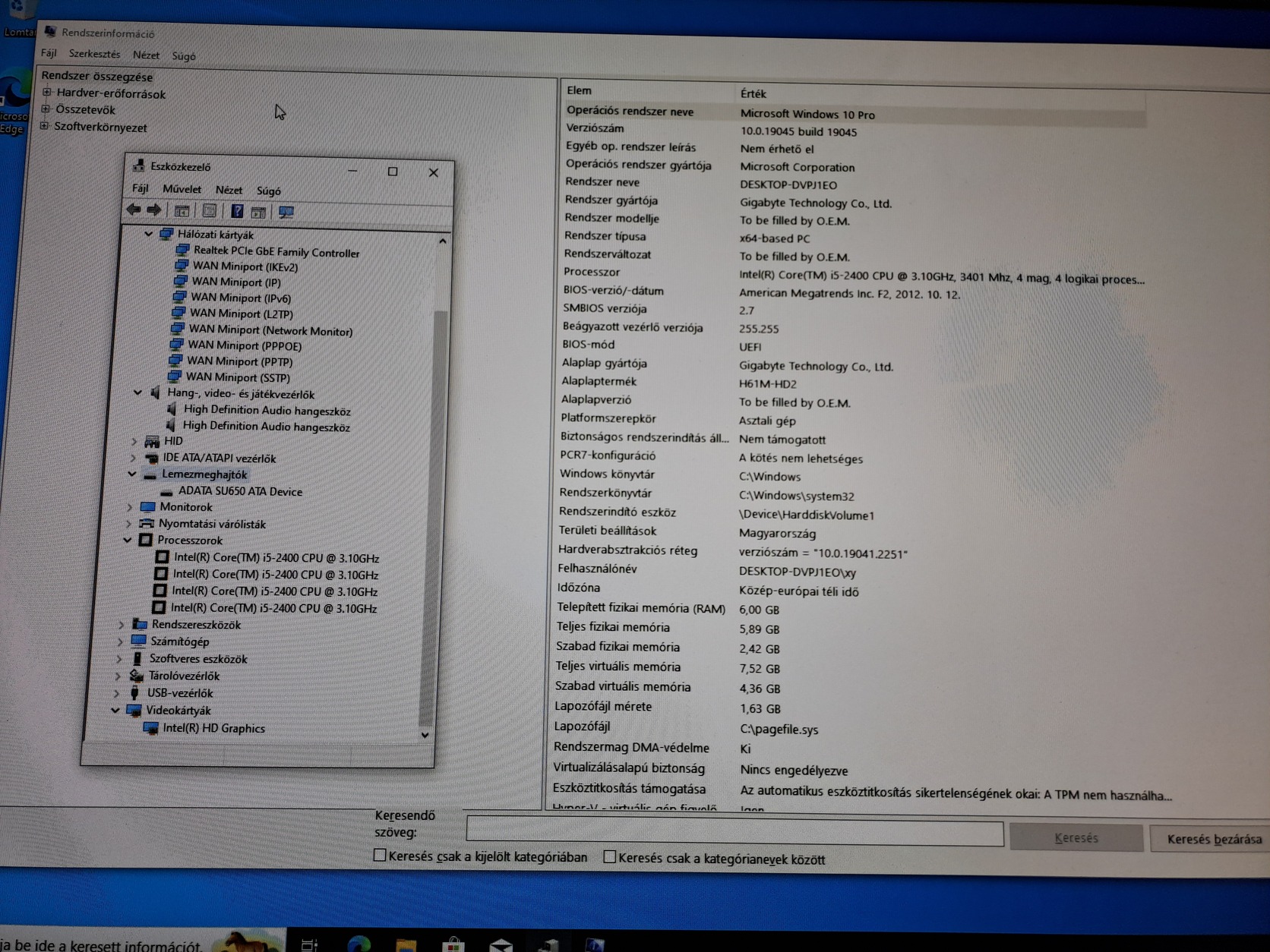Collapse the Lemezmeghajtók node
The width and height of the screenshot is (1270, 952).
(132, 474)
